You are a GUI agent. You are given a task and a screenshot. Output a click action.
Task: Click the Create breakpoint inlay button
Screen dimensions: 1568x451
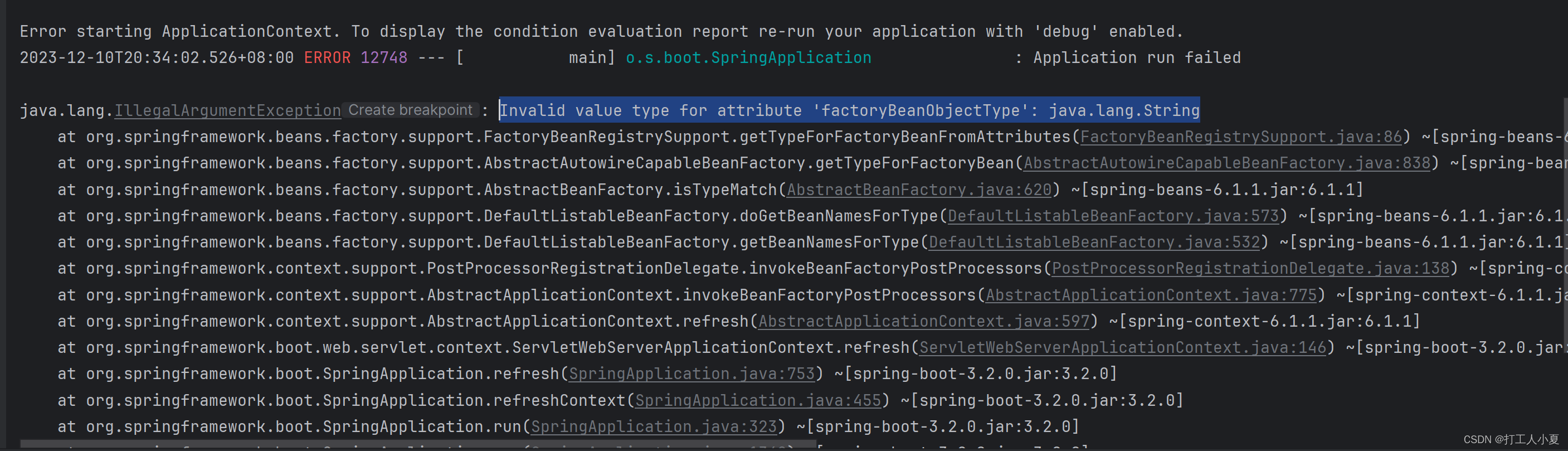point(410,110)
